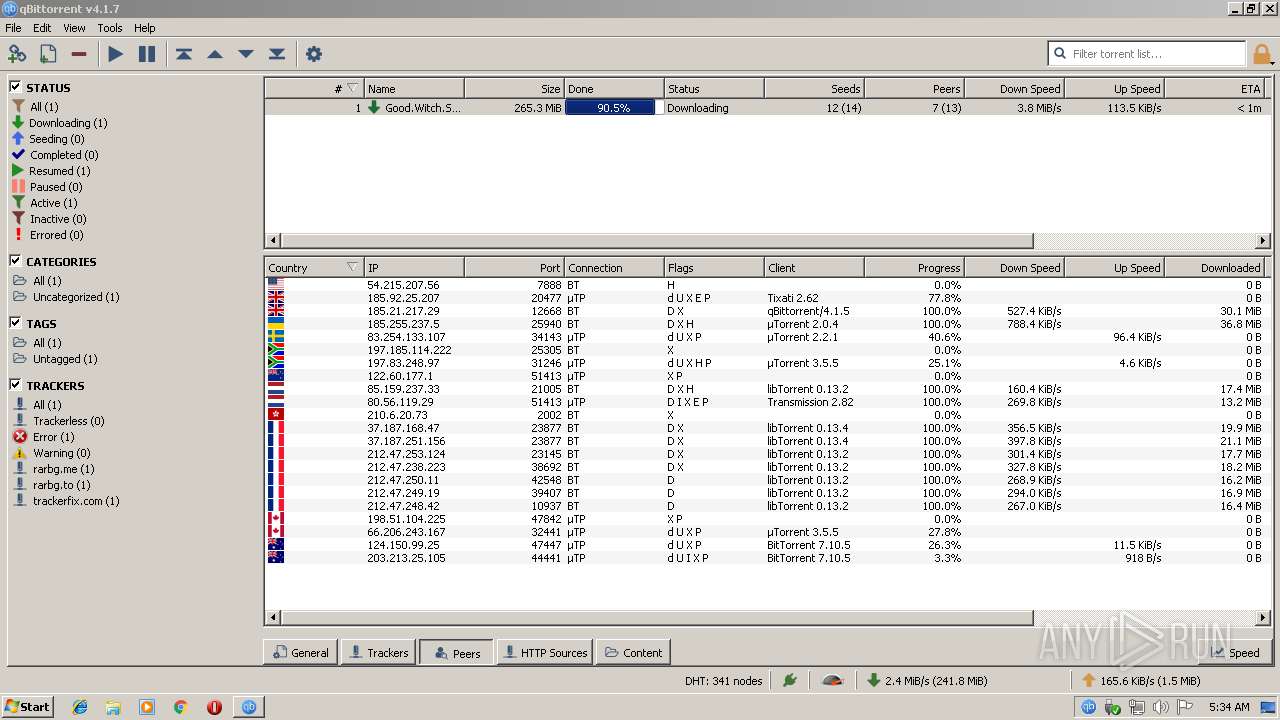
Task: Click the Add torrent link toolbar icon
Action: 17,54
